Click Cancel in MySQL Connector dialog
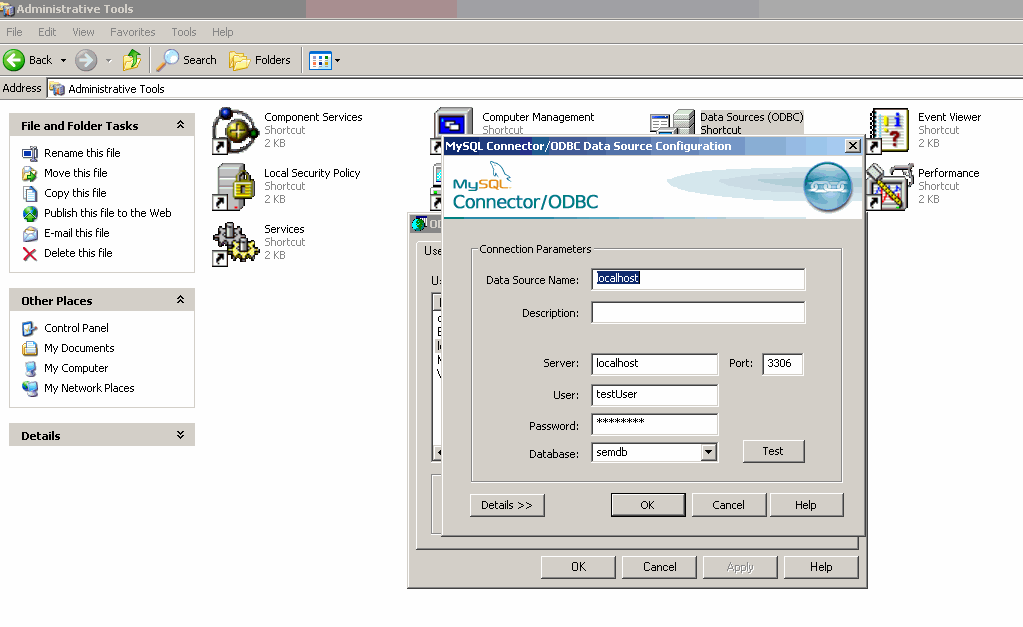Screen dimensions: 1023x627 729,505
